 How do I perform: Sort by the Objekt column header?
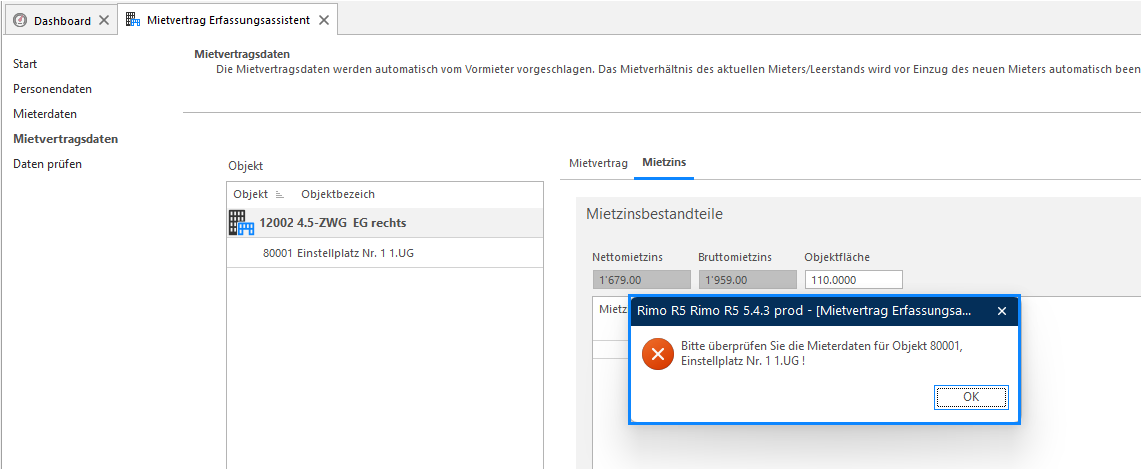tap(250, 194)
